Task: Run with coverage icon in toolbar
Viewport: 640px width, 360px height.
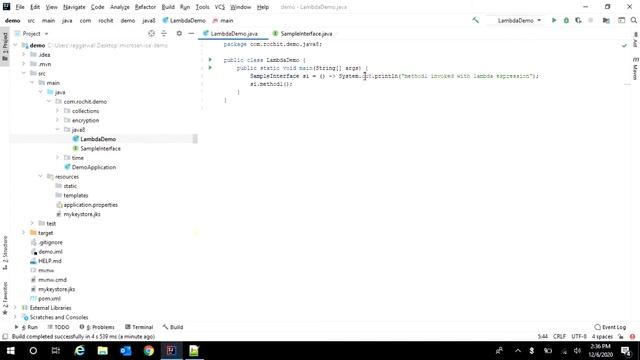Action: [x=578, y=20]
